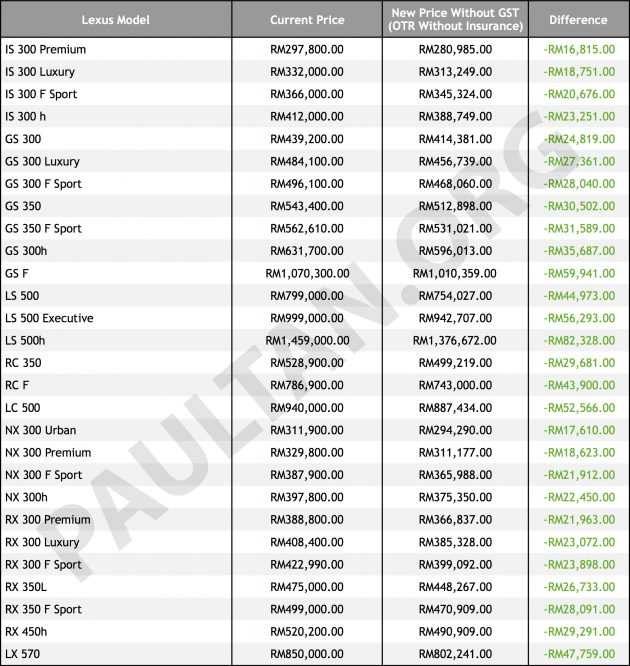Click the Lexus Model column header
This screenshot has width=630, height=666.
(116, 20)
